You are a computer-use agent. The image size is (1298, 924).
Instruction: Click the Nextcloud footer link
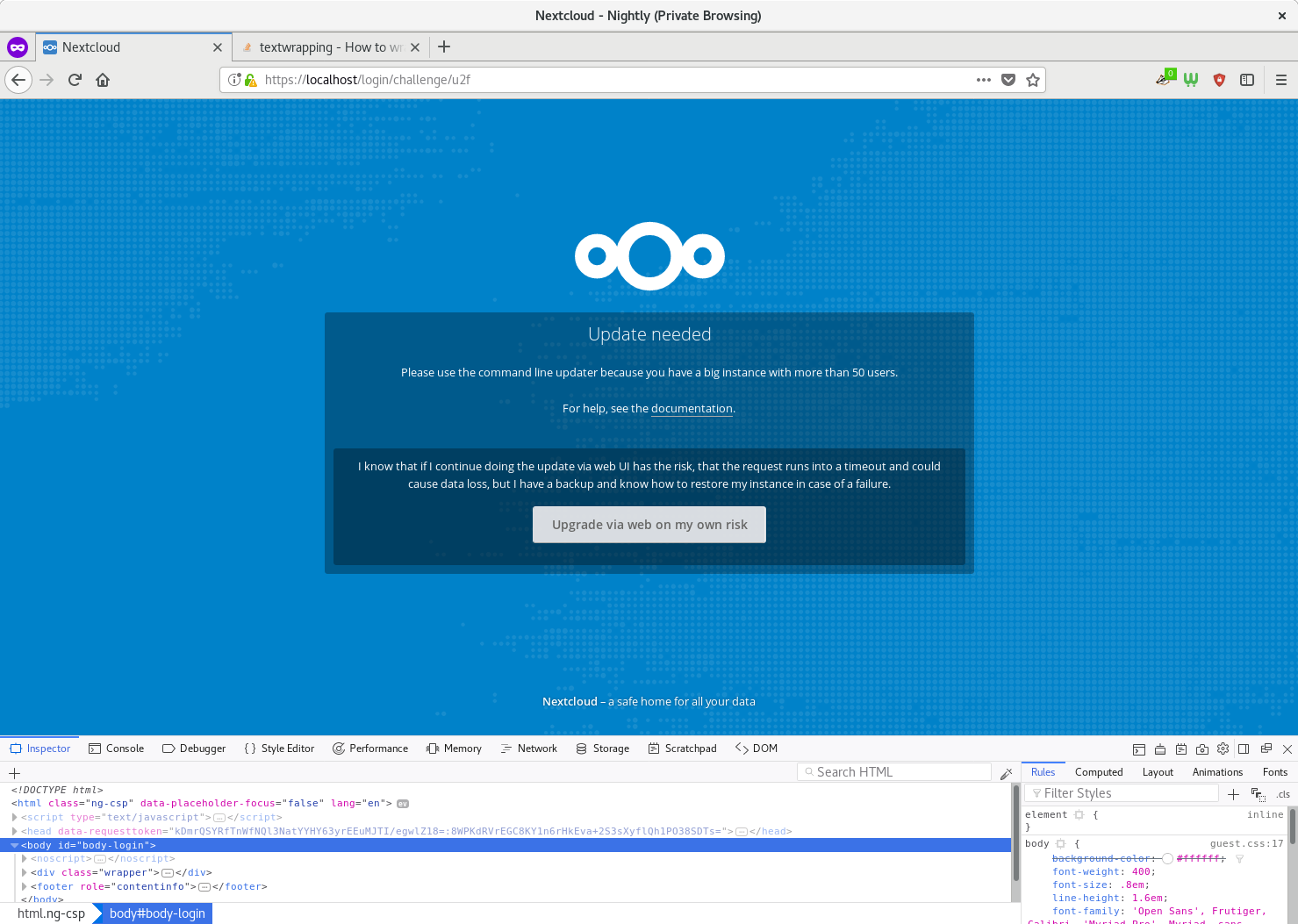click(x=570, y=702)
